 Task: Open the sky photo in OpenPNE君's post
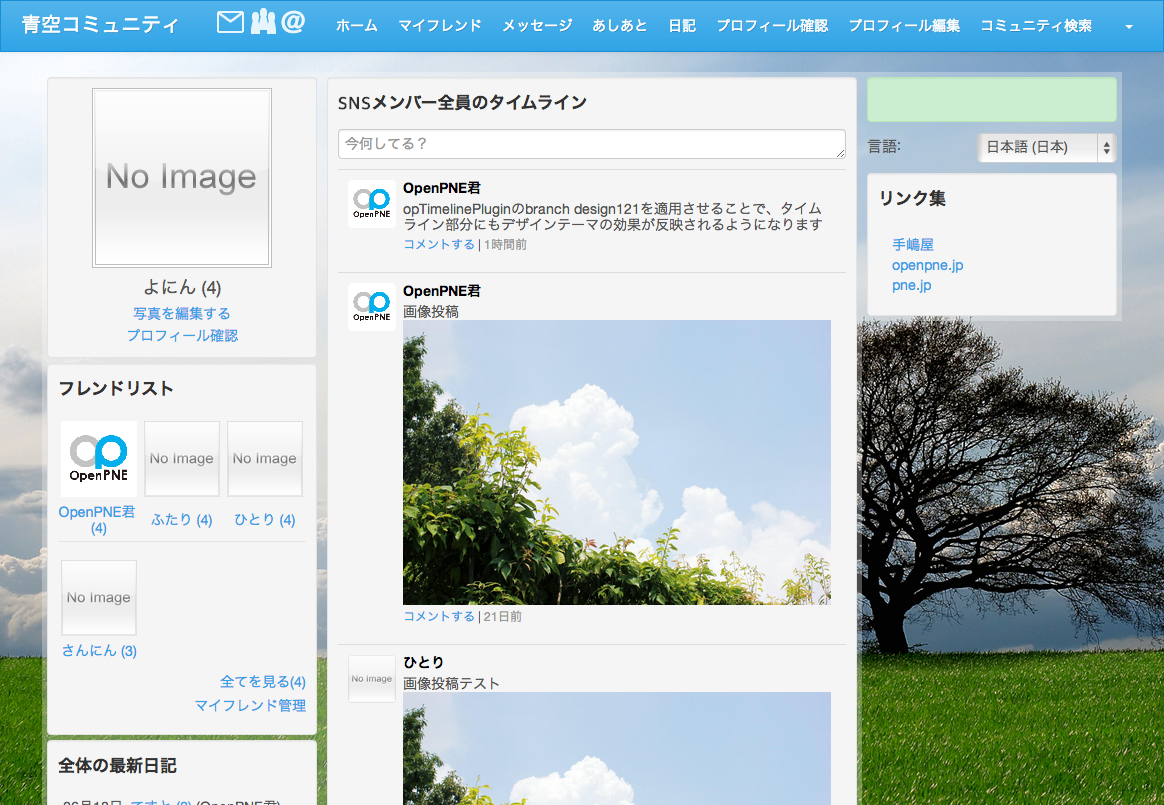(616, 462)
